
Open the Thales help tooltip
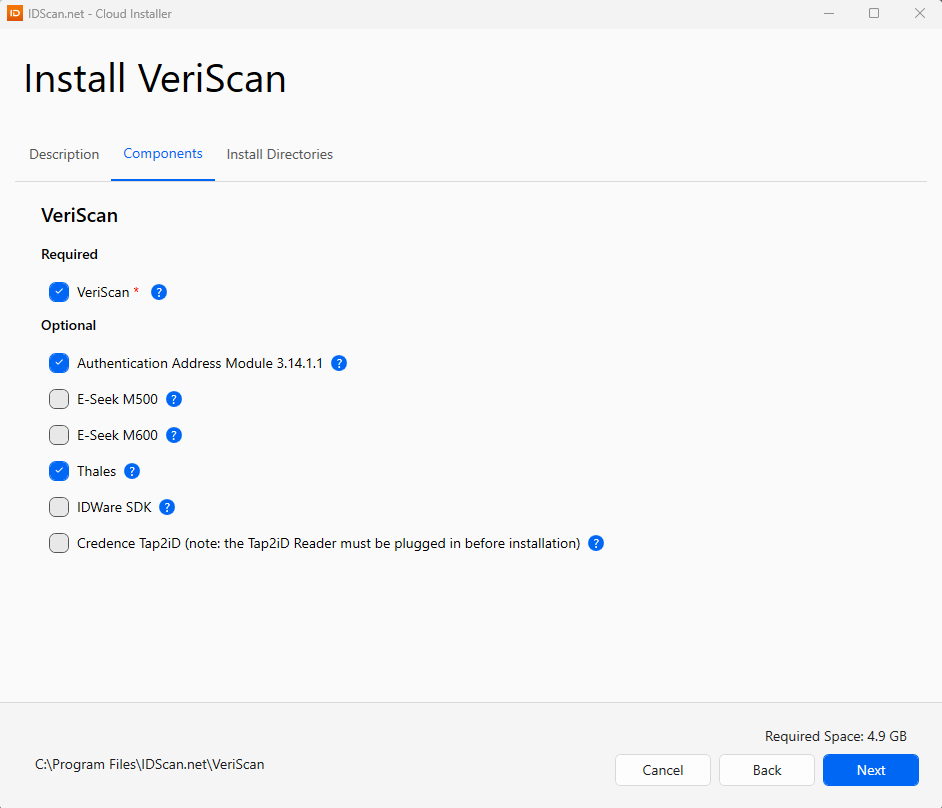[131, 471]
